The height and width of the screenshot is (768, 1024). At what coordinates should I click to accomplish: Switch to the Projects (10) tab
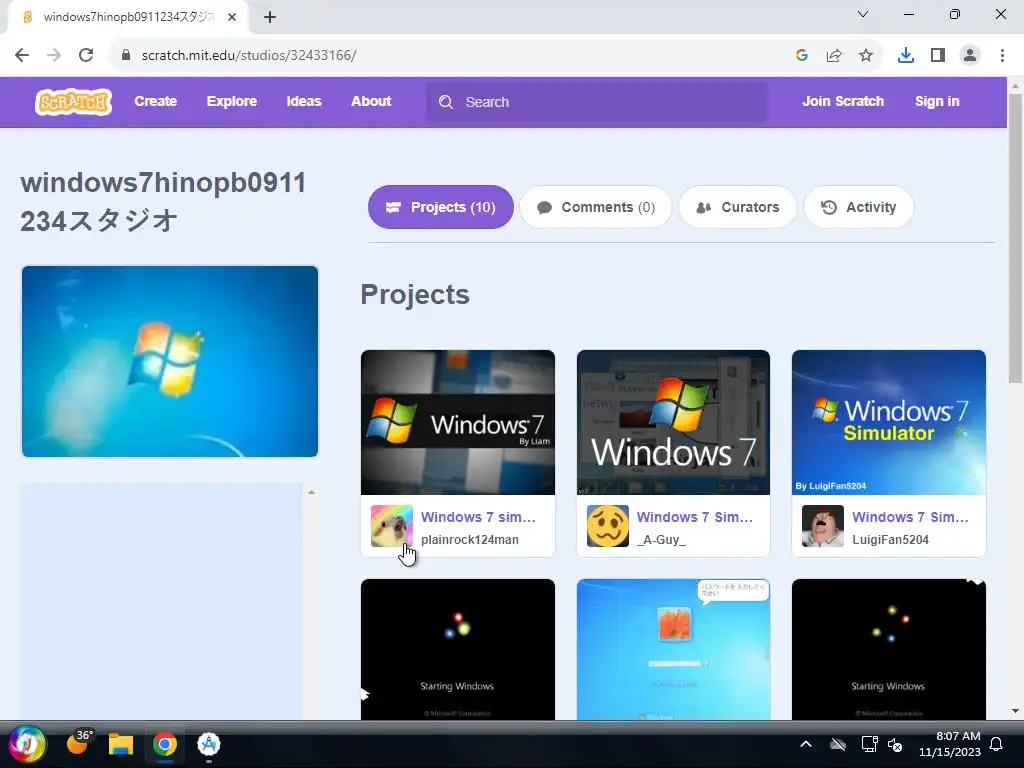point(441,207)
